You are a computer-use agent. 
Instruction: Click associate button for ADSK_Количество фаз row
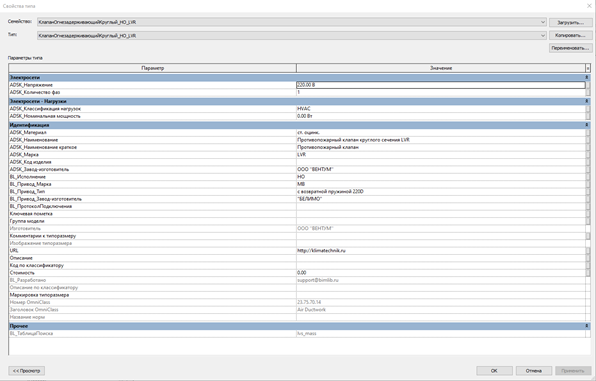pos(588,92)
